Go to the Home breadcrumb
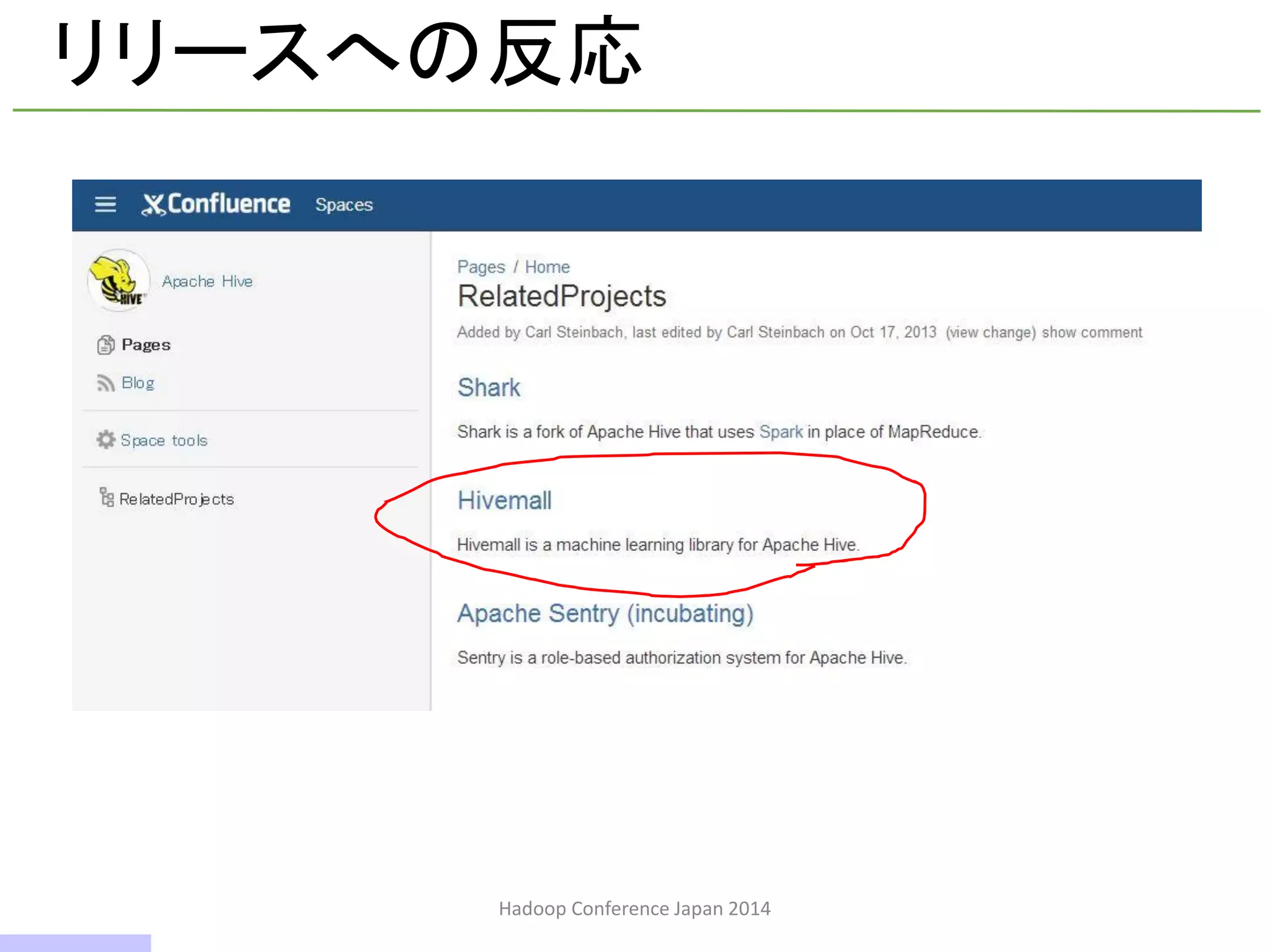Image resolution: width=1270 pixels, height=952 pixels. [x=547, y=267]
